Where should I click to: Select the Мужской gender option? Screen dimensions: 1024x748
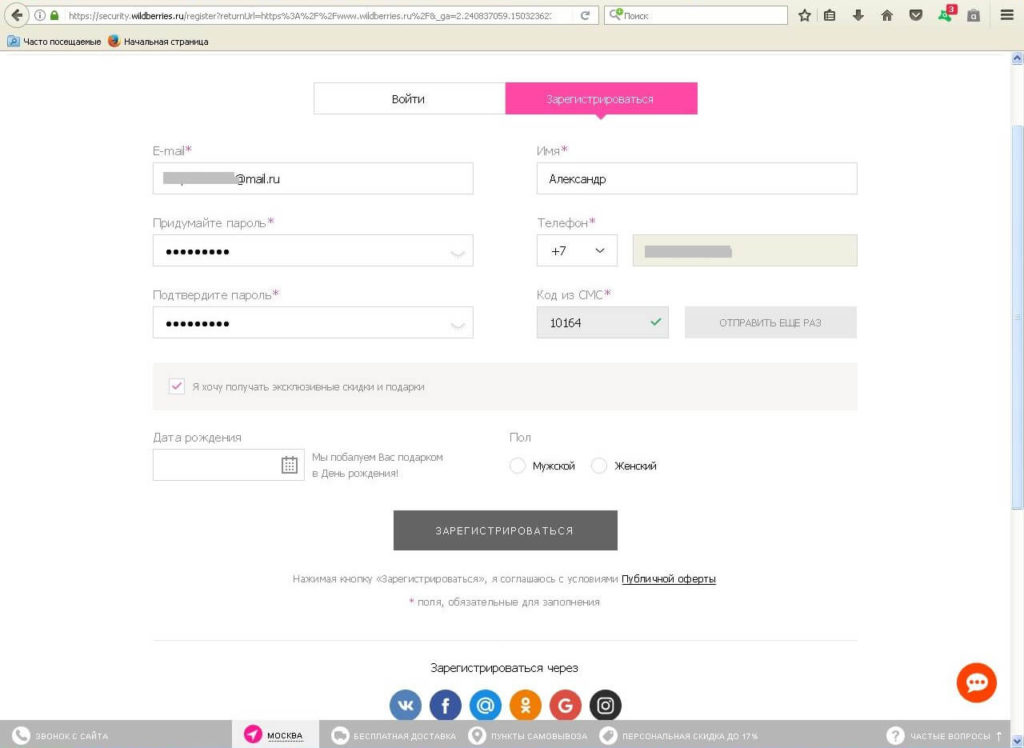(x=518, y=466)
